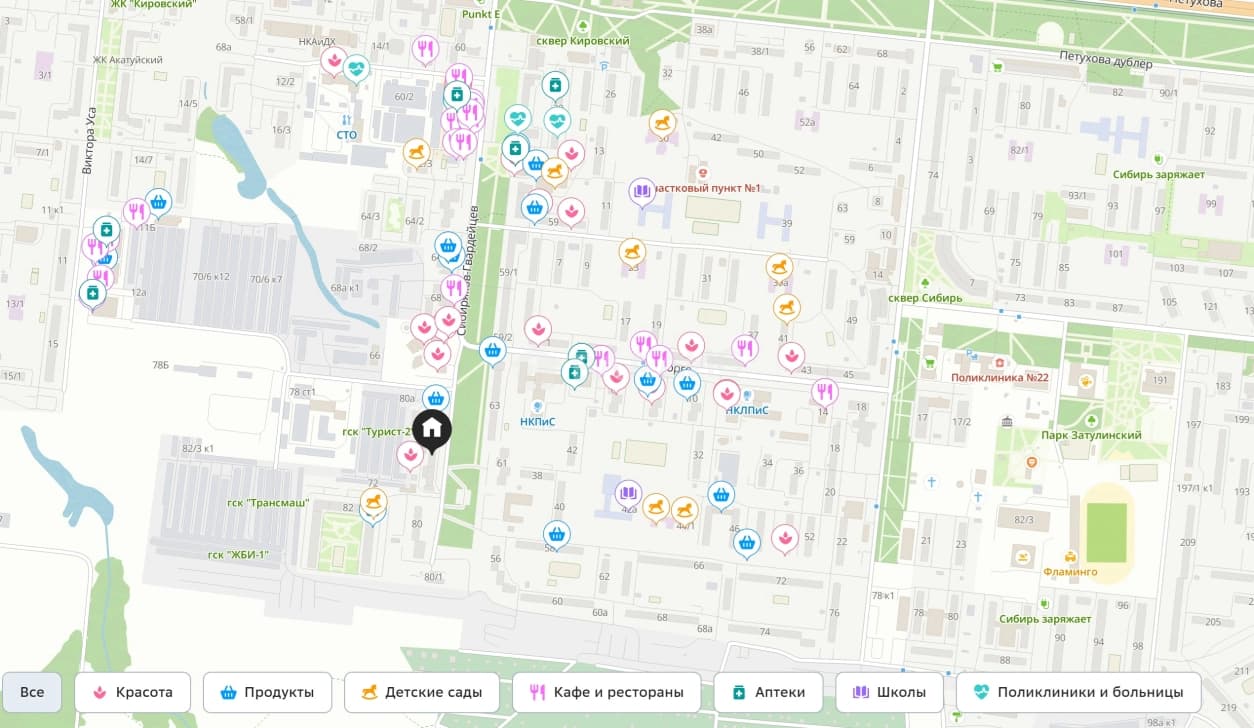Open the grocery marker at building 11б
This screenshot has height=728, width=1254.
[x=158, y=202]
